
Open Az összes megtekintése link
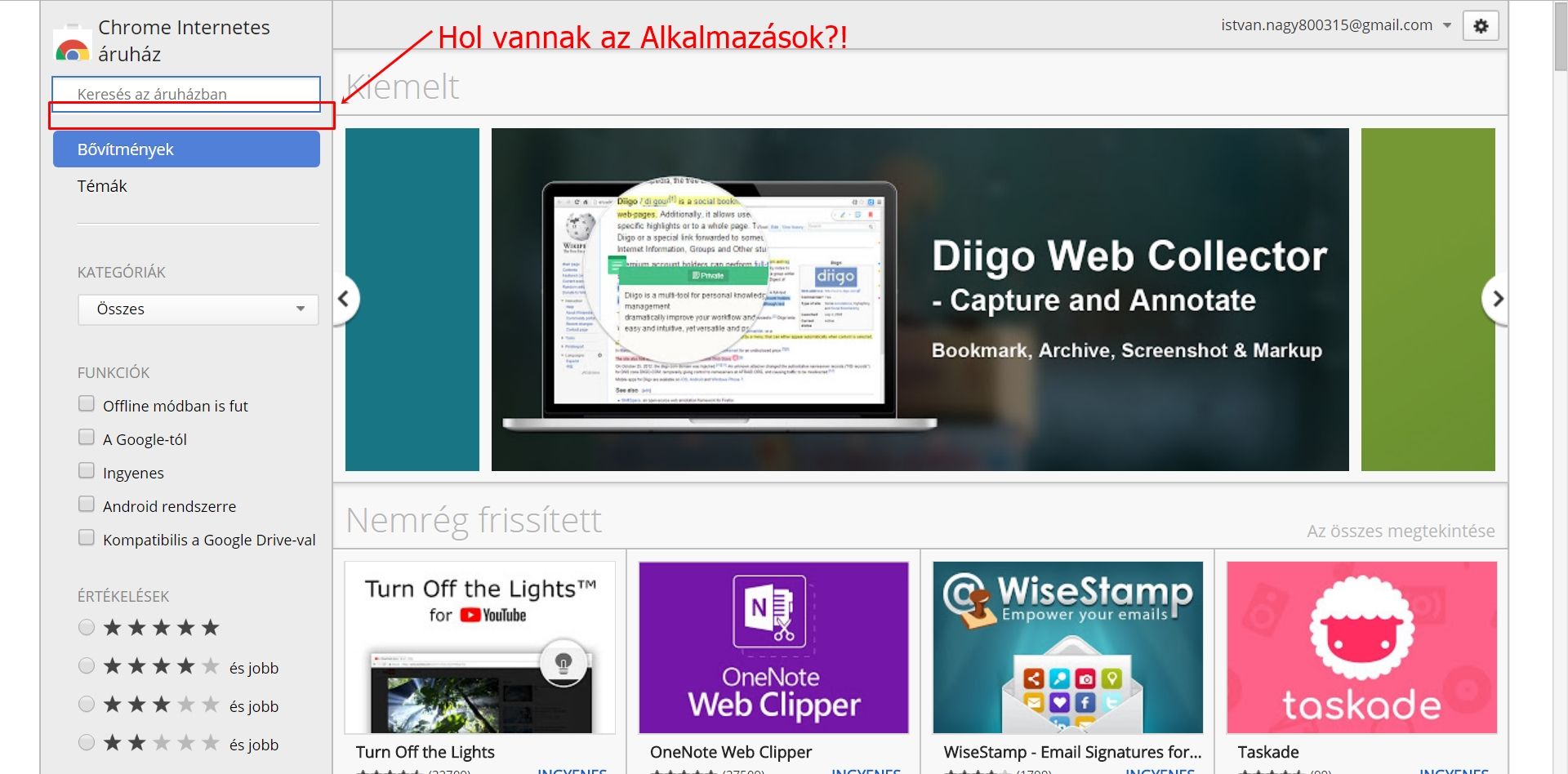pyautogui.click(x=1401, y=531)
